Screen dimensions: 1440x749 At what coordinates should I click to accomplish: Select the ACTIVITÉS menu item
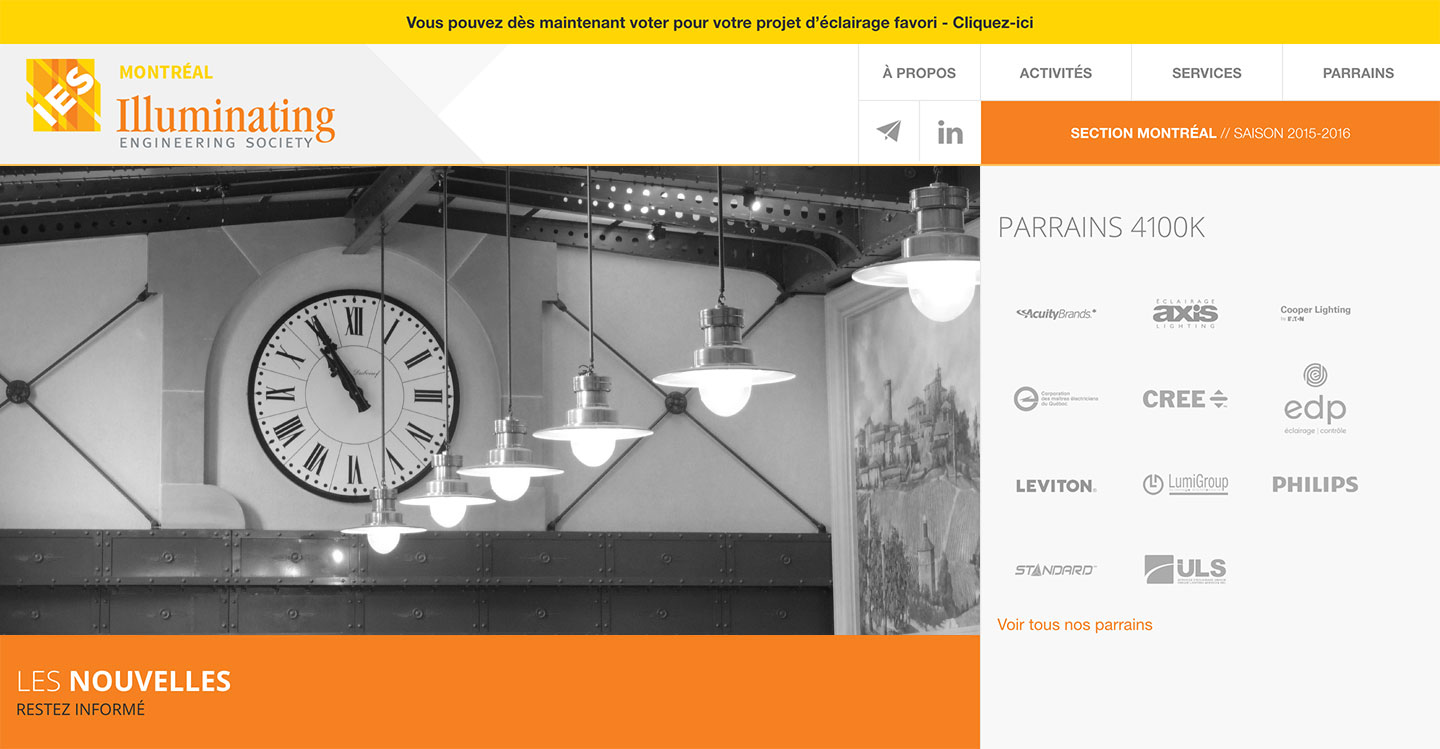1056,72
